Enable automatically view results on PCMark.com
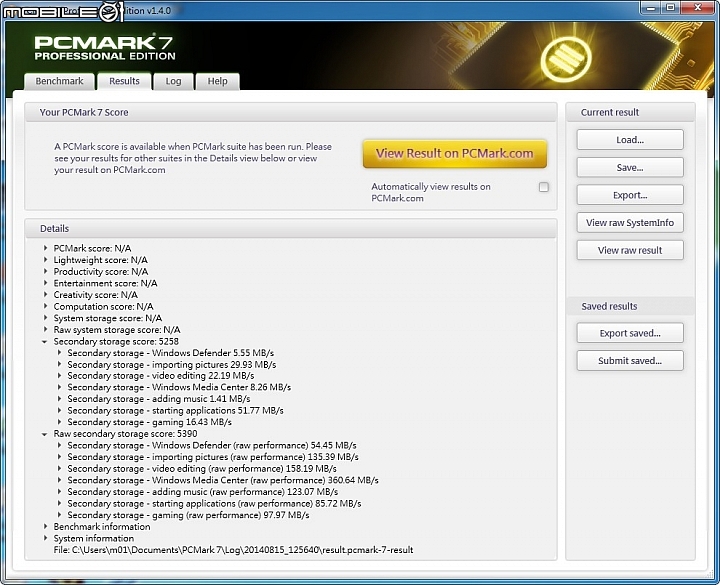This screenshot has height=585, width=720. pyautogui.click(x=544, y=187)
